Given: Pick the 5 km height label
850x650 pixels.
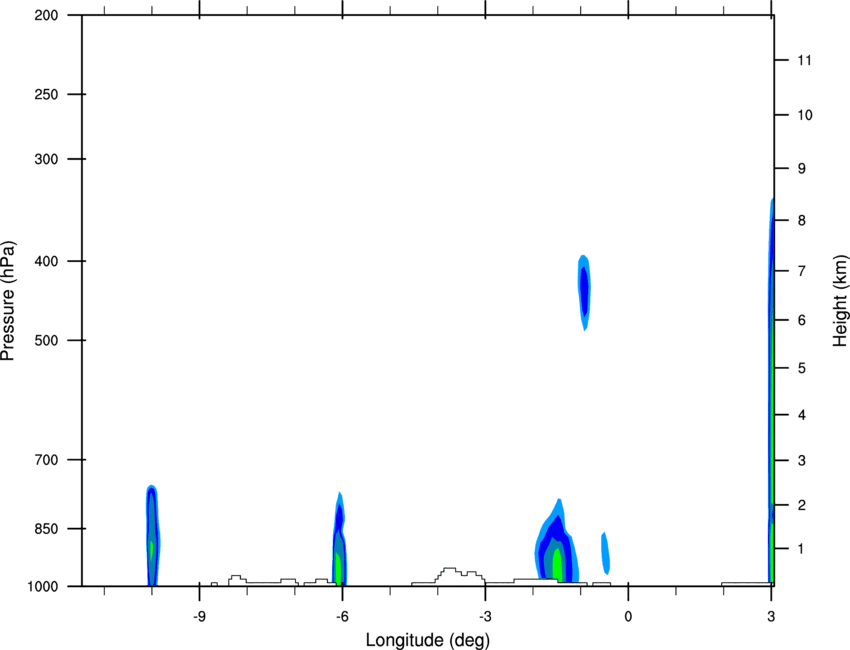Looking at the screenshot, I should 802,368.
